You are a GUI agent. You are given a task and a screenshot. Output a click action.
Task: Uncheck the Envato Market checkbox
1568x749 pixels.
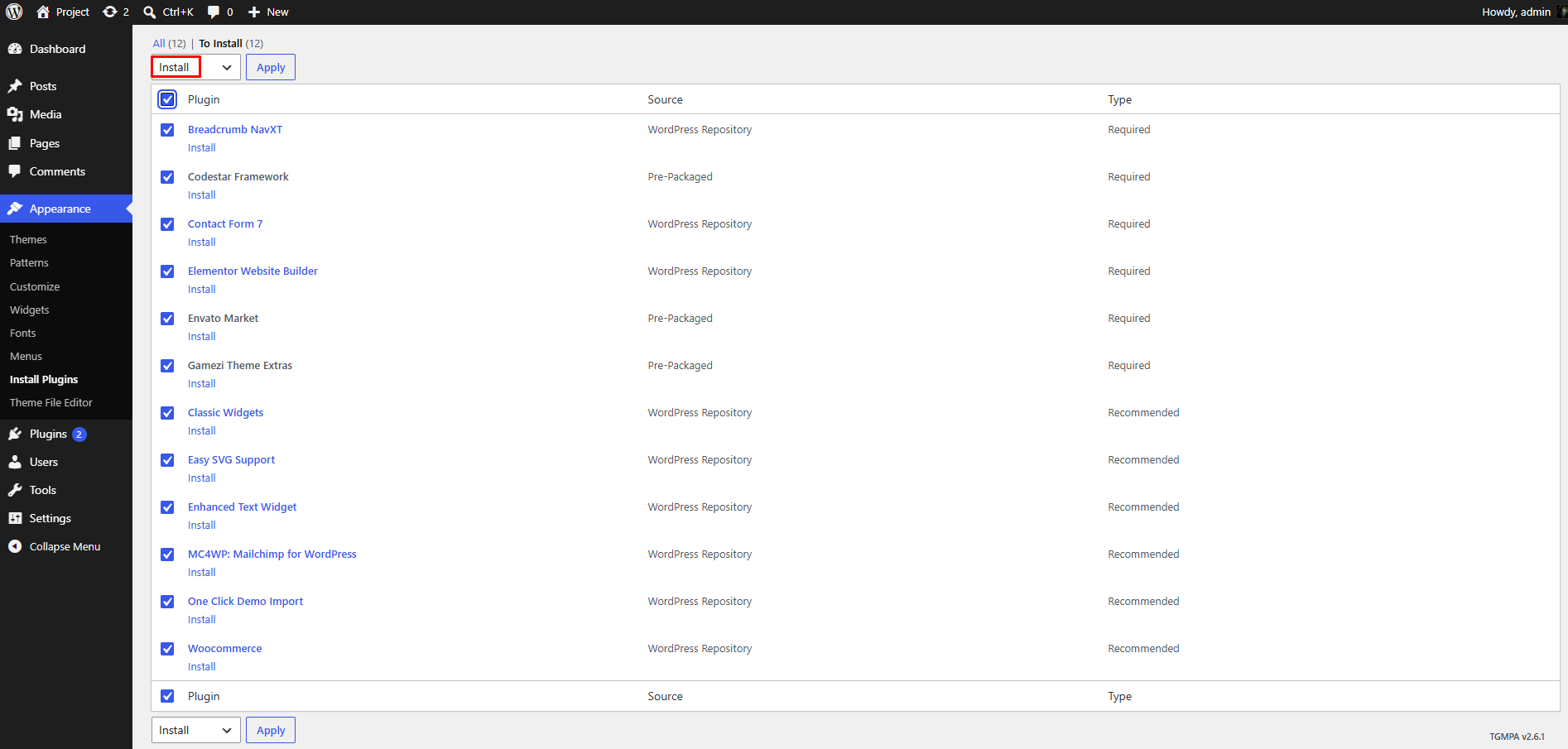click(167, 319)
